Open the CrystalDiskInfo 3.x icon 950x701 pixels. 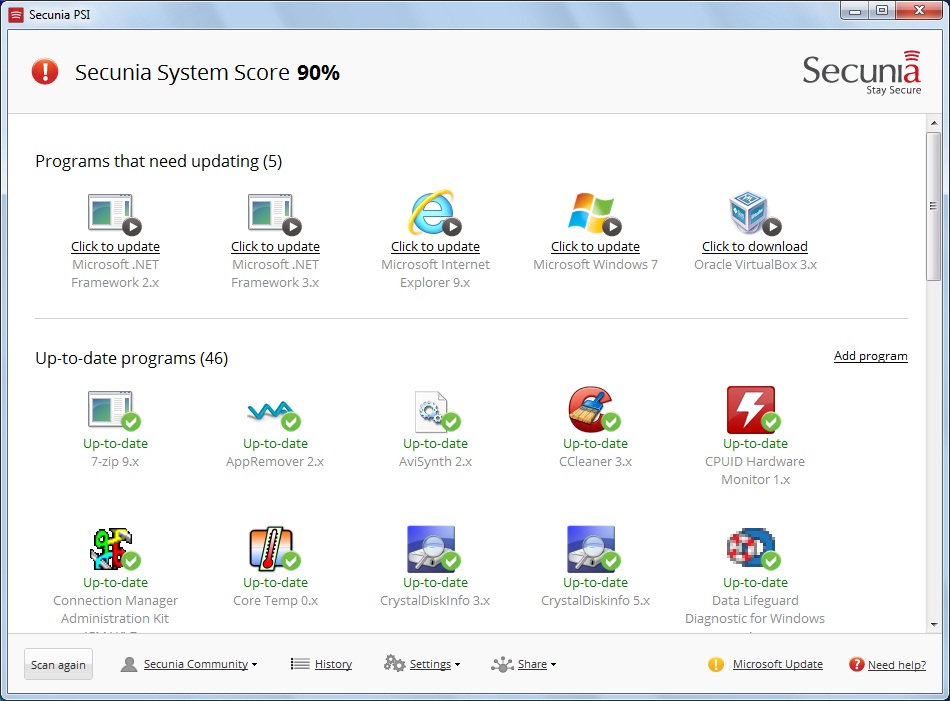pyautogui.click(x=434, y=549)
